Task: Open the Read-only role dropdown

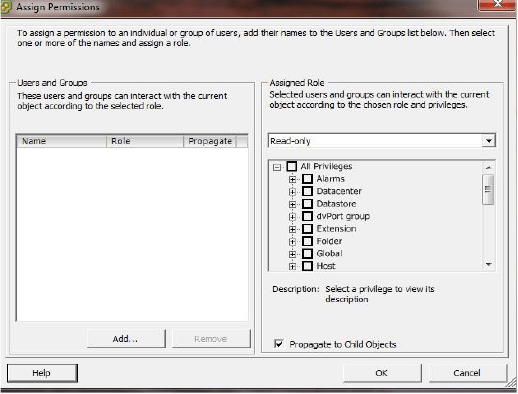Action: [x=489, y=141]
